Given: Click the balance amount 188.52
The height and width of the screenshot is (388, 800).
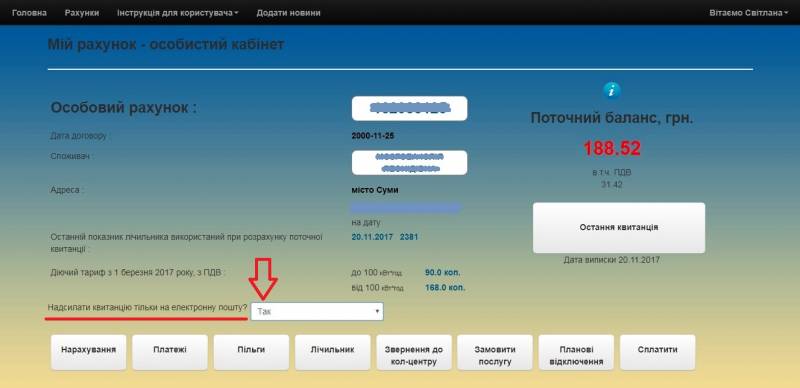Looking at the screenshot, I should (x=612, y=149).
